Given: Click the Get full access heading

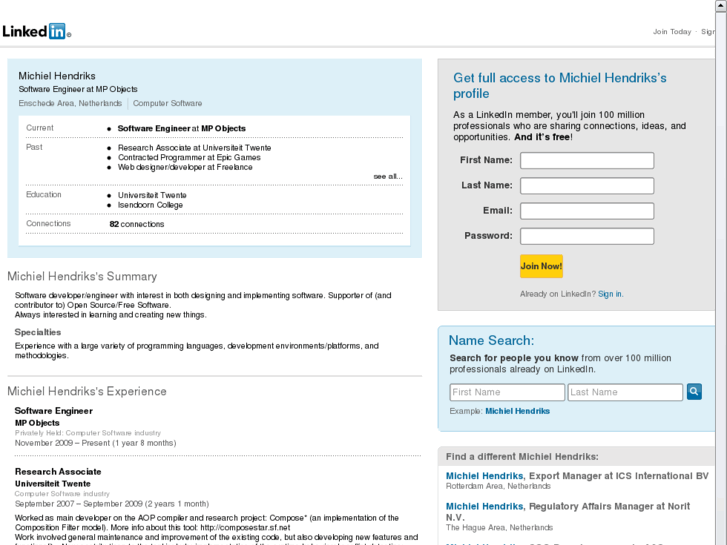Looking at the screenshot, I should pos(560,86).
